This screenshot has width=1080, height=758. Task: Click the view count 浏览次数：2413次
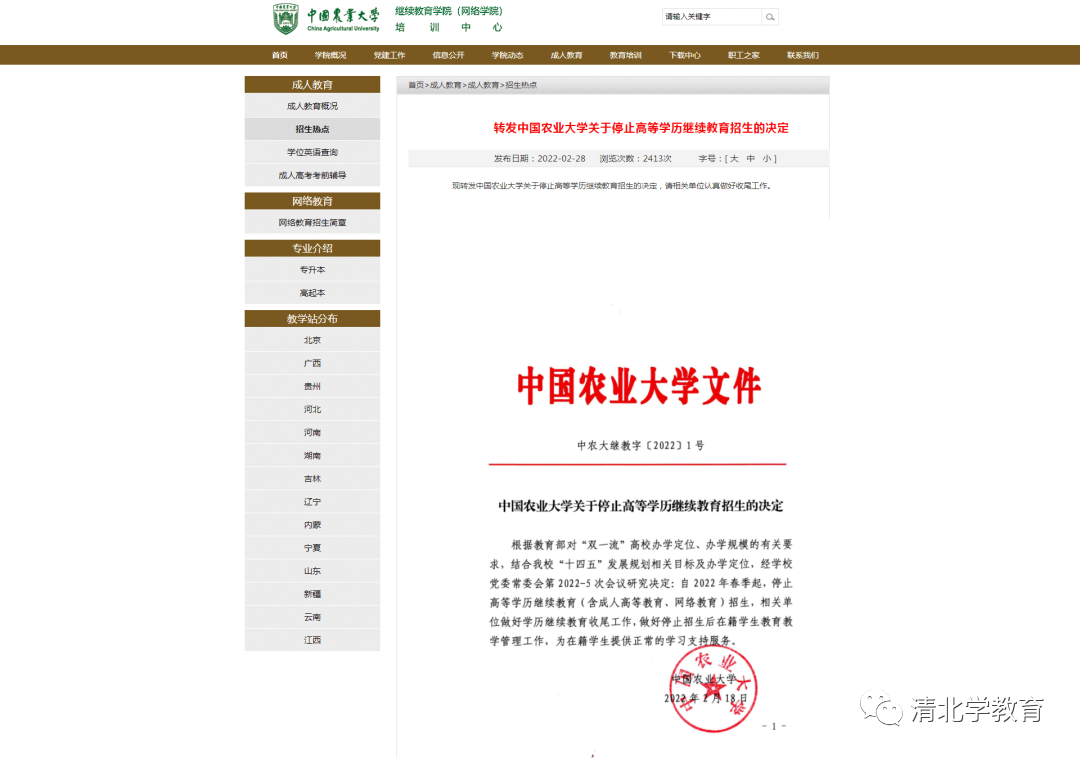636,158
